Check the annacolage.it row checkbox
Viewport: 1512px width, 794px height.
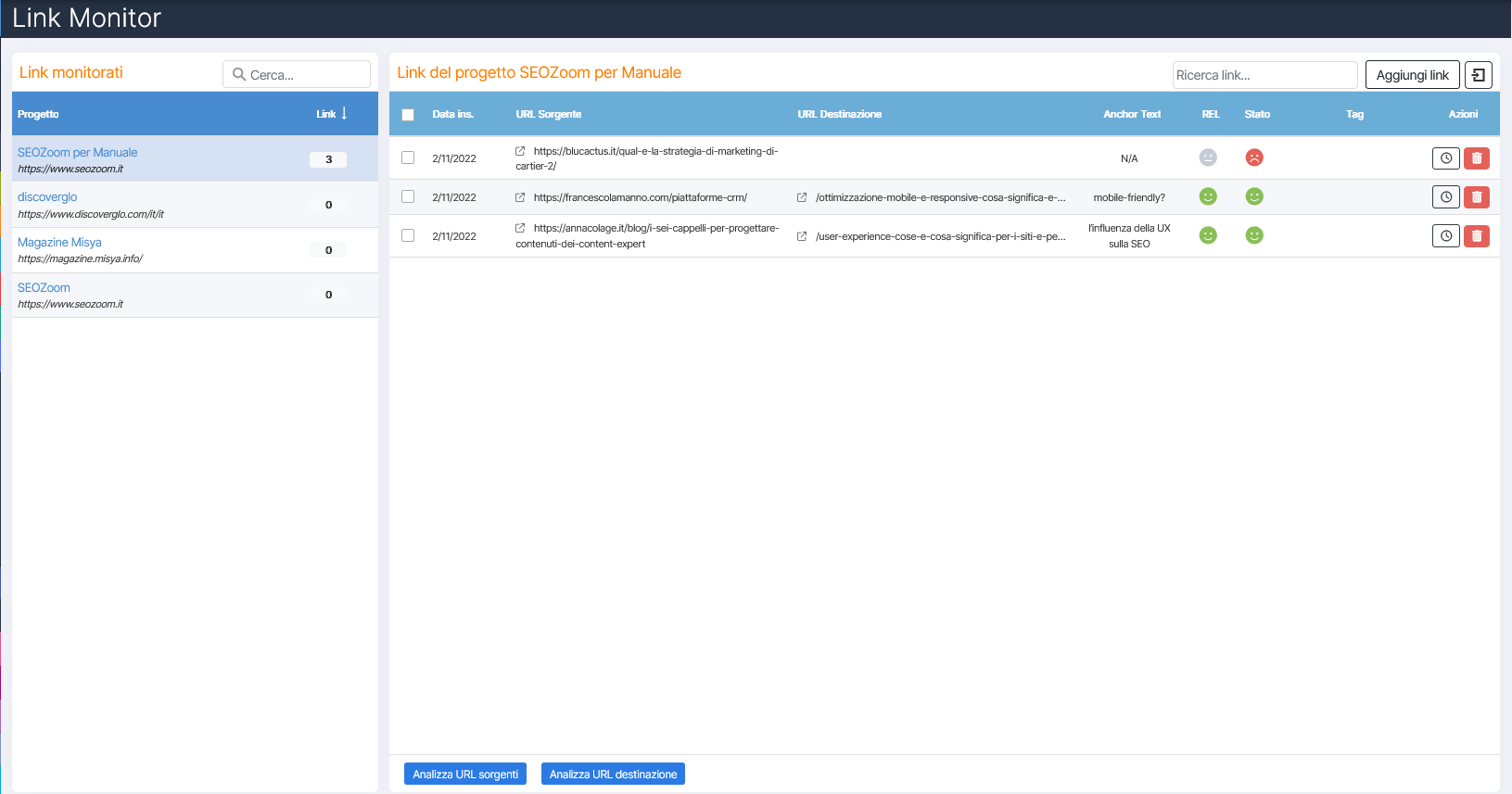point(408,235)
